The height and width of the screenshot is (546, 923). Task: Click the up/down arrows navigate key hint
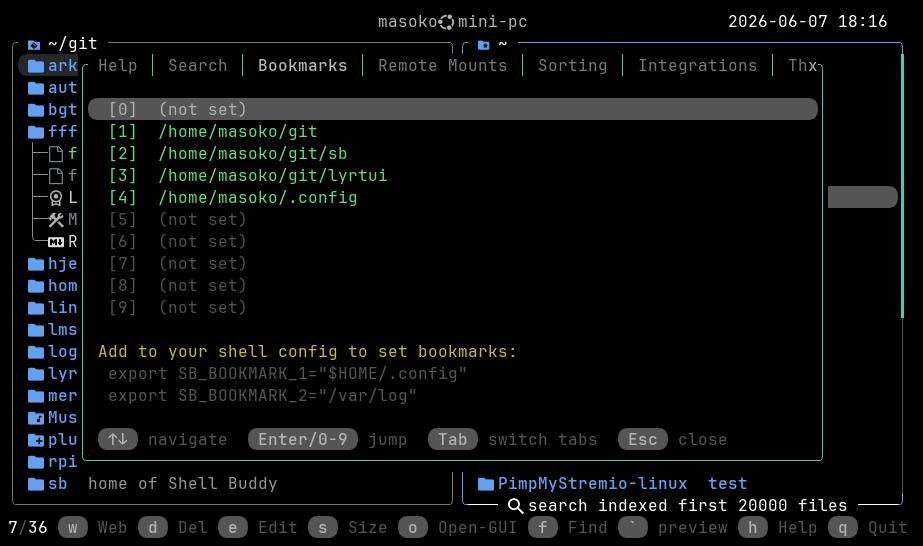tap(118, 440)
